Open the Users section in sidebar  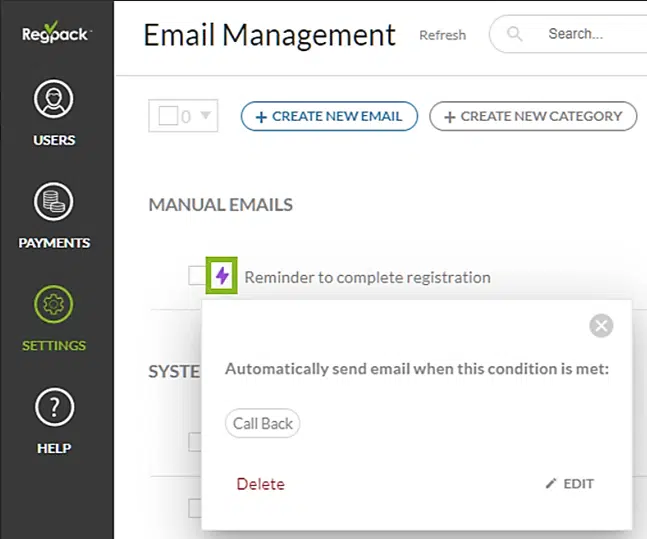pyautogui.click(x=56, y=113)
